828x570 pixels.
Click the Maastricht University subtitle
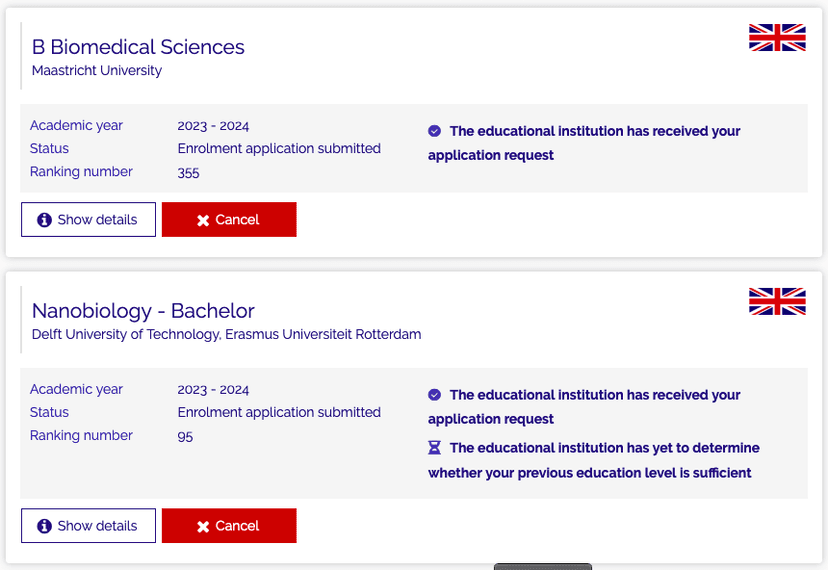97,71
